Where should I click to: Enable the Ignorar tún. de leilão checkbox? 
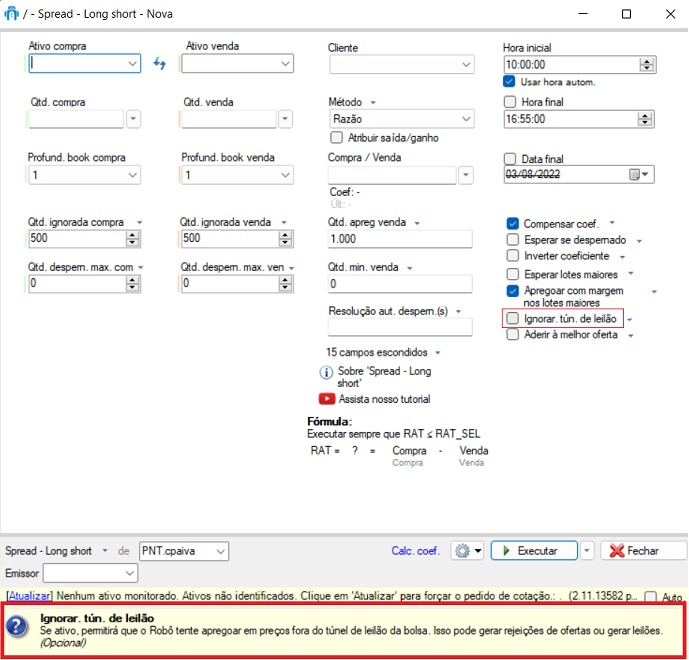(513, 319)
